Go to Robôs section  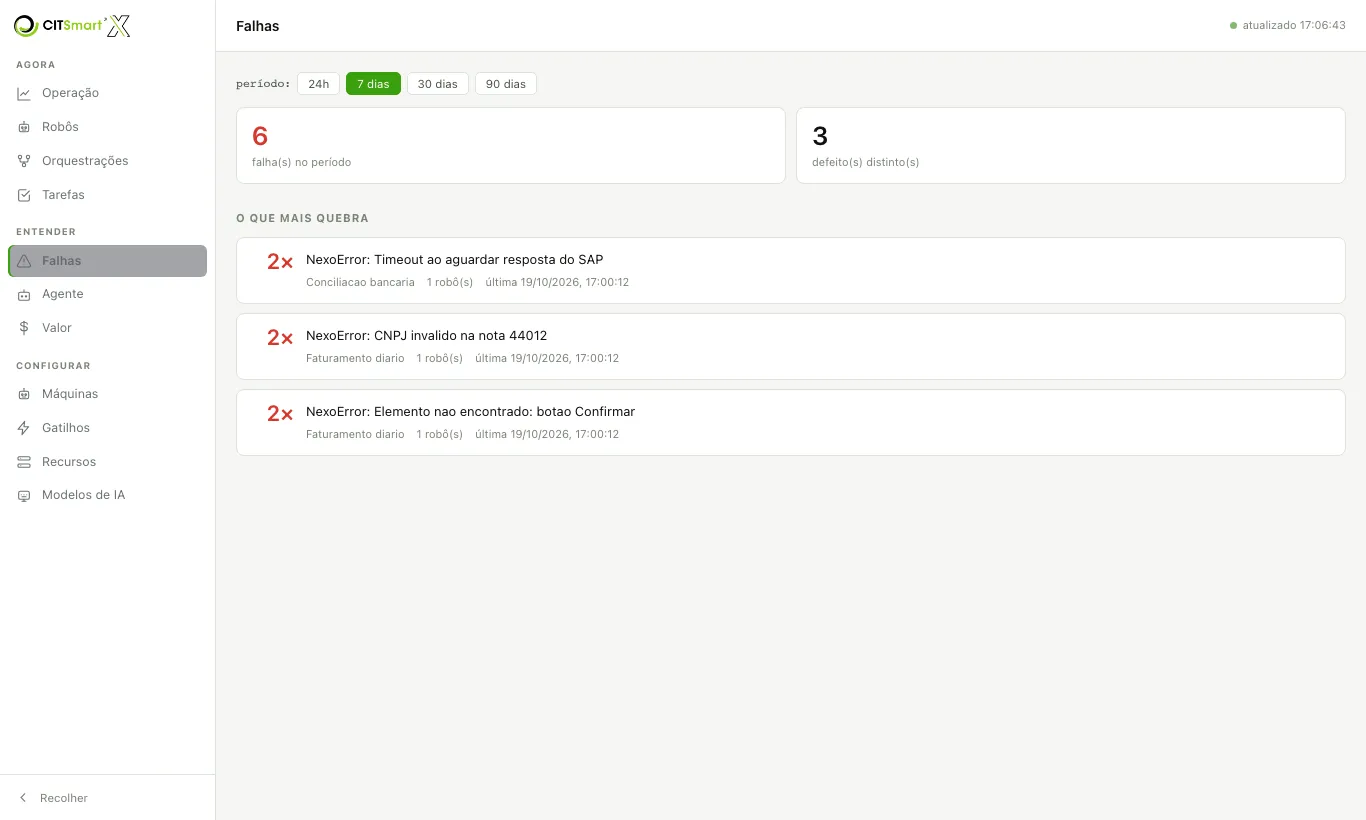(108, 127)
